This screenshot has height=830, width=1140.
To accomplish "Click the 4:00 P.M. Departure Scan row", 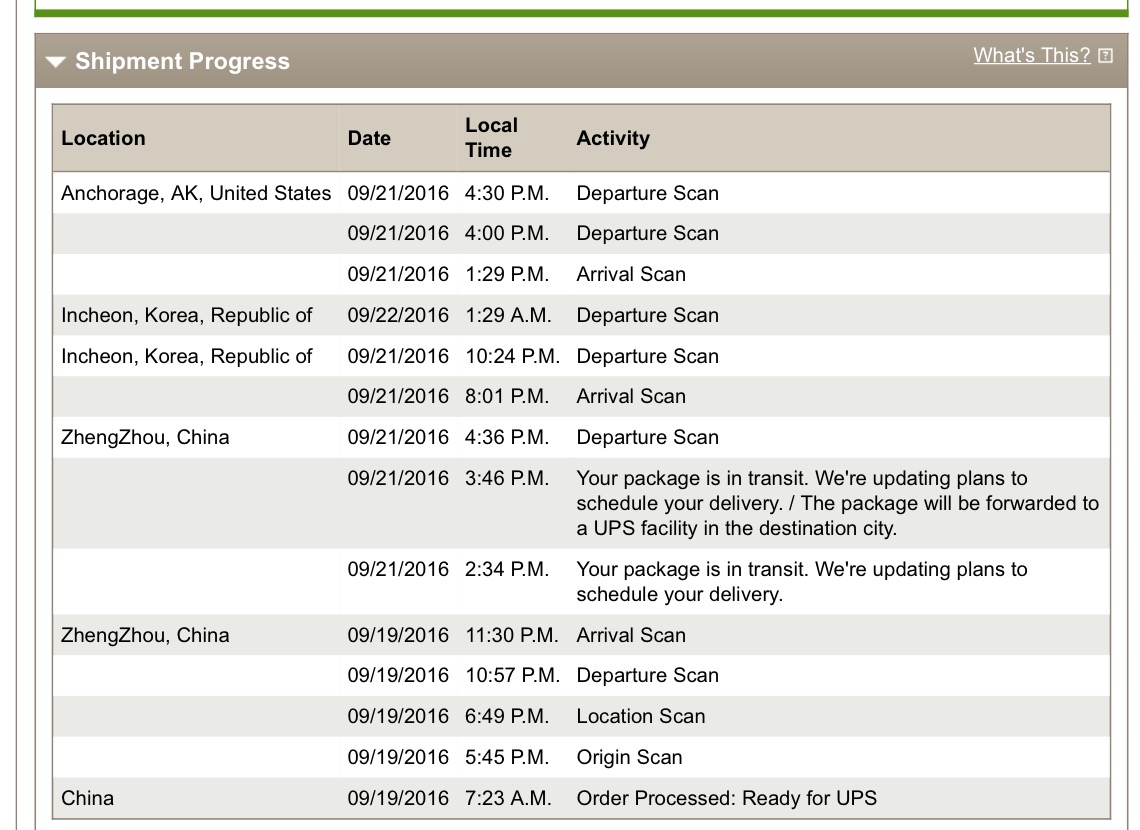I will tap(581, 233).
